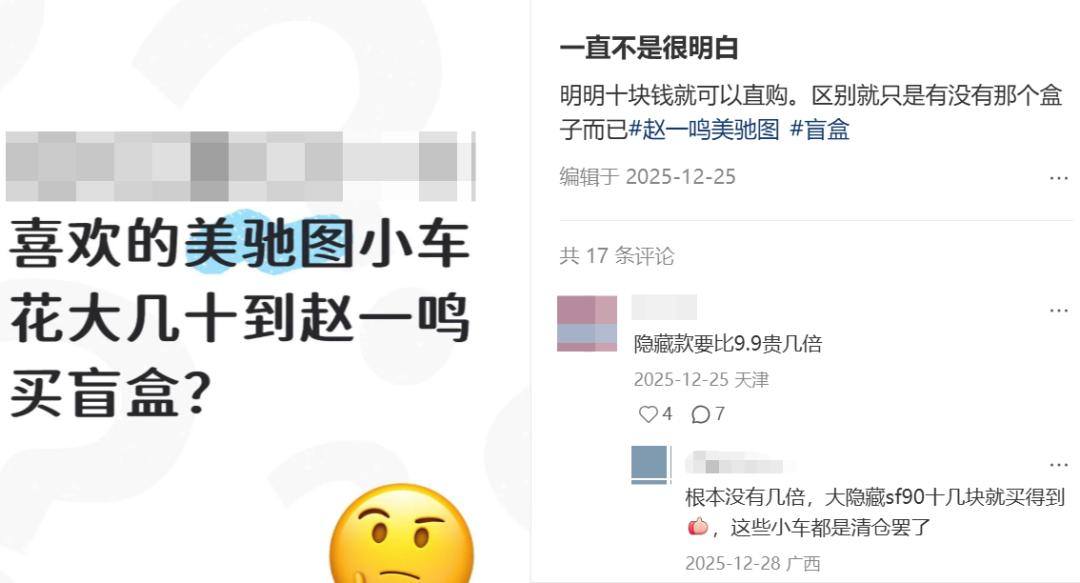Click the comment text 隐藏款要比9.9贵几倍
The width and height of the screenshot is (1080, 583).
728,344
